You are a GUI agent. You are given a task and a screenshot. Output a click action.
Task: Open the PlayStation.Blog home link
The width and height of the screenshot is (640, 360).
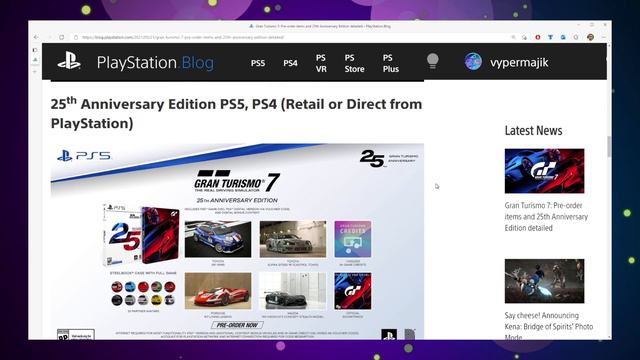pyautogui.click(x=155, y=62)
